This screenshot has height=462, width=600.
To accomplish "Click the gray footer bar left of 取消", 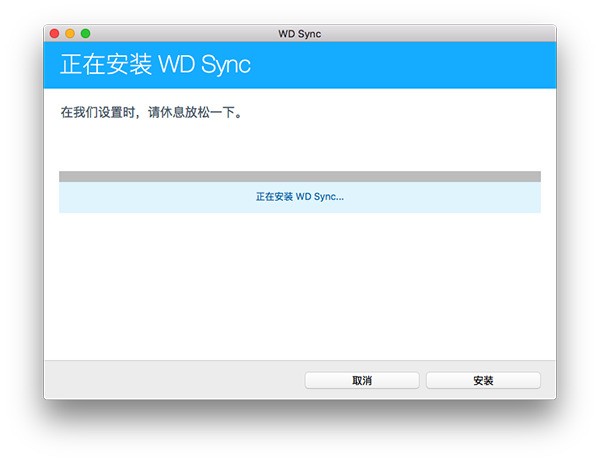I will click(x=170, y=381).
